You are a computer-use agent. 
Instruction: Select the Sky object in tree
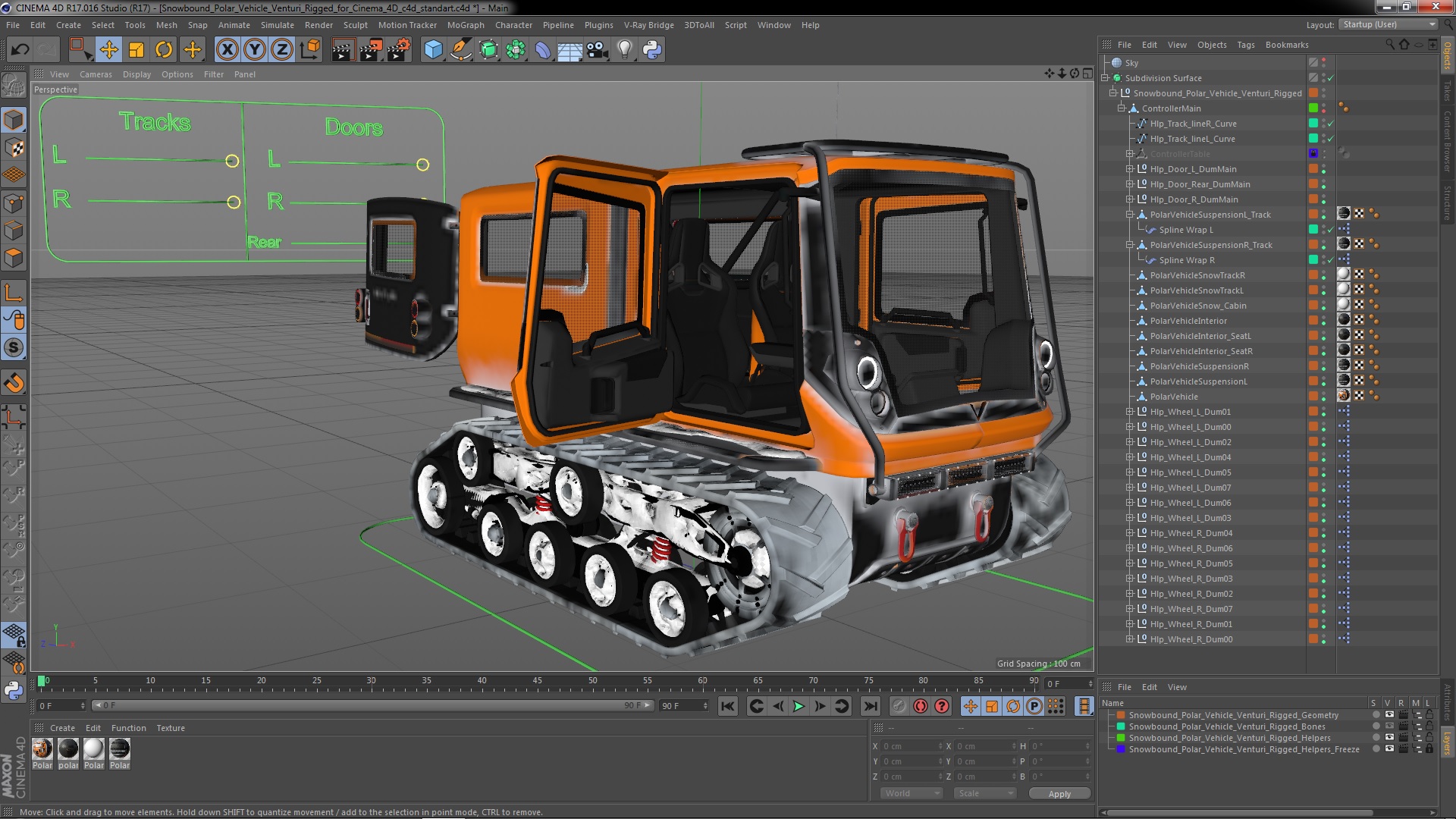click(1131, 63)
